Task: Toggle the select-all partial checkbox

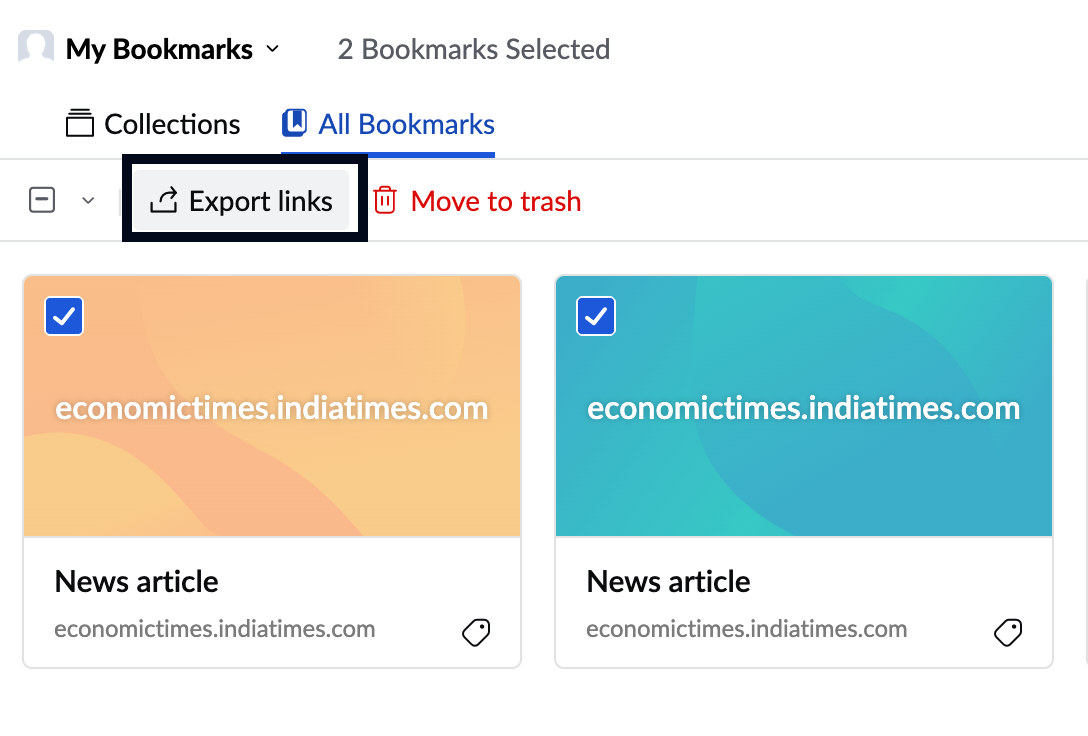Action: coord(42,200)
